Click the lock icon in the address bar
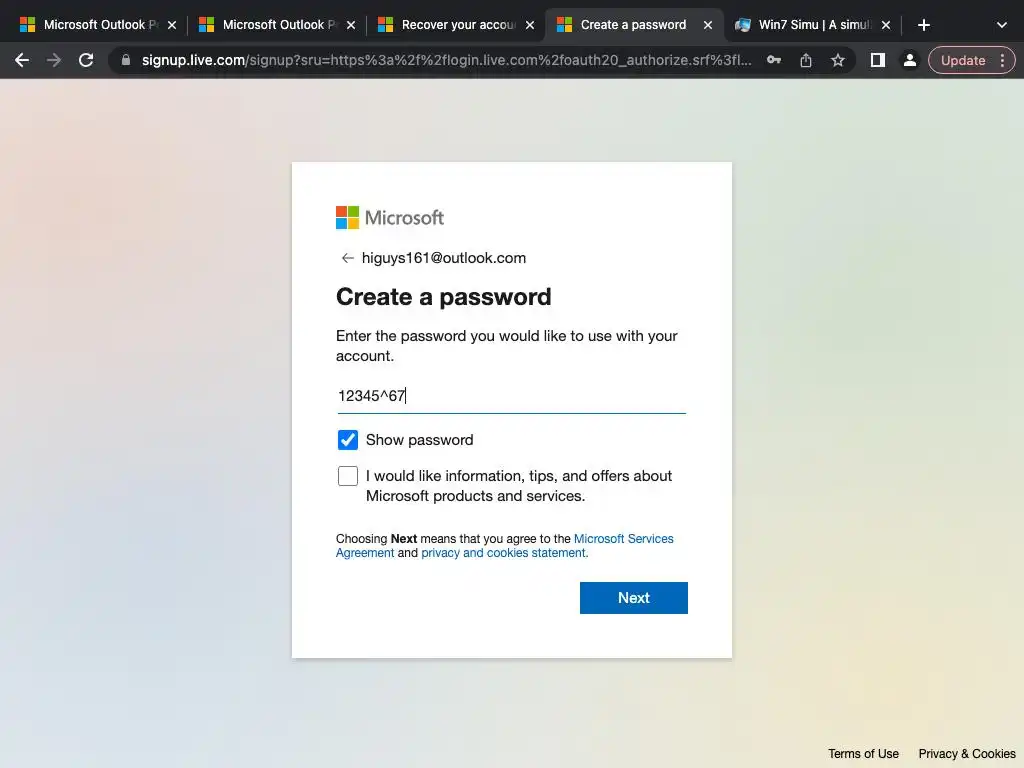The height and width of the screenshot is (768, 1024). 126,60
